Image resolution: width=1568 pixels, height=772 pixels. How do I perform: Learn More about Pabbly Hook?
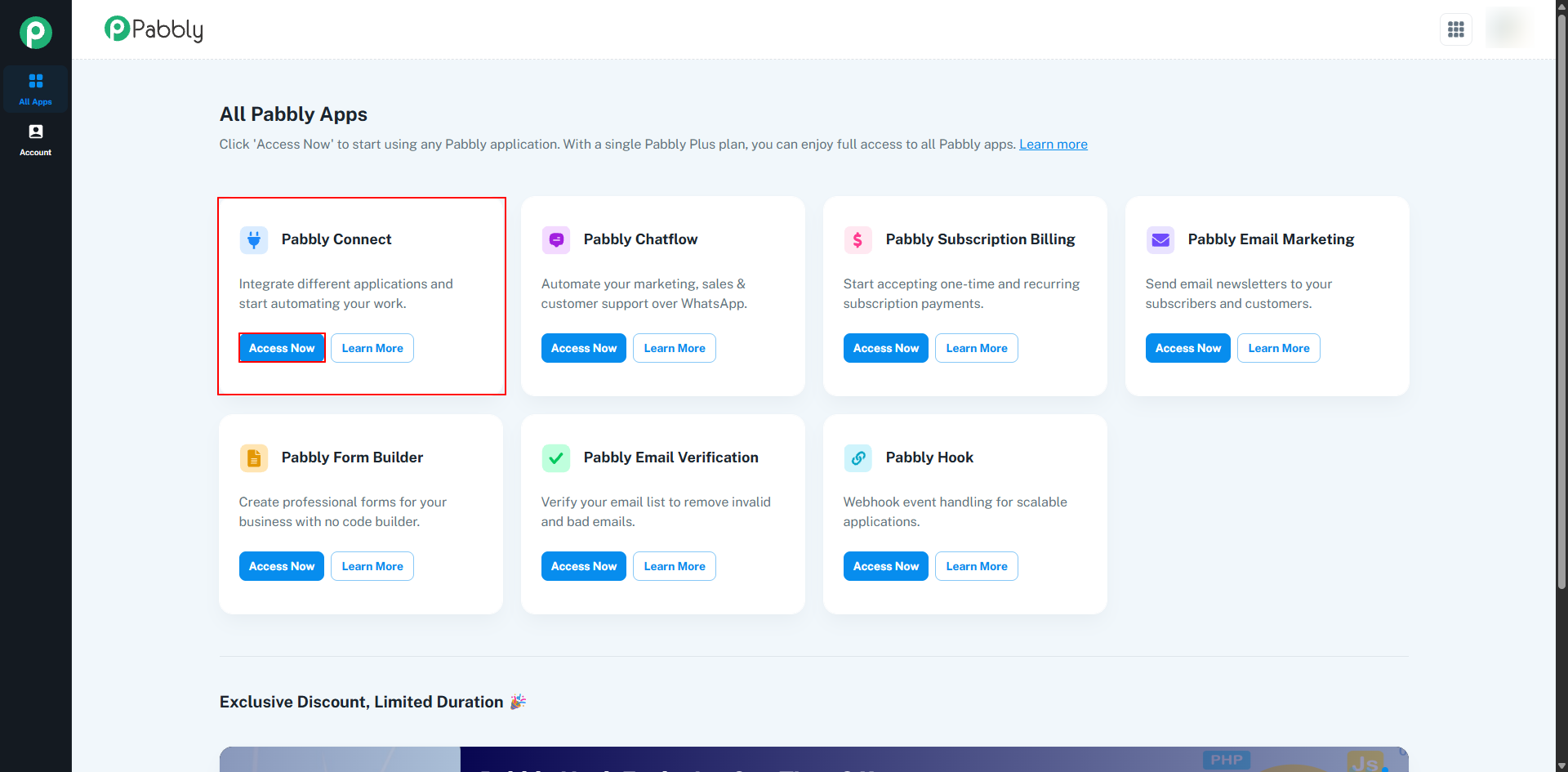(977, 566)
